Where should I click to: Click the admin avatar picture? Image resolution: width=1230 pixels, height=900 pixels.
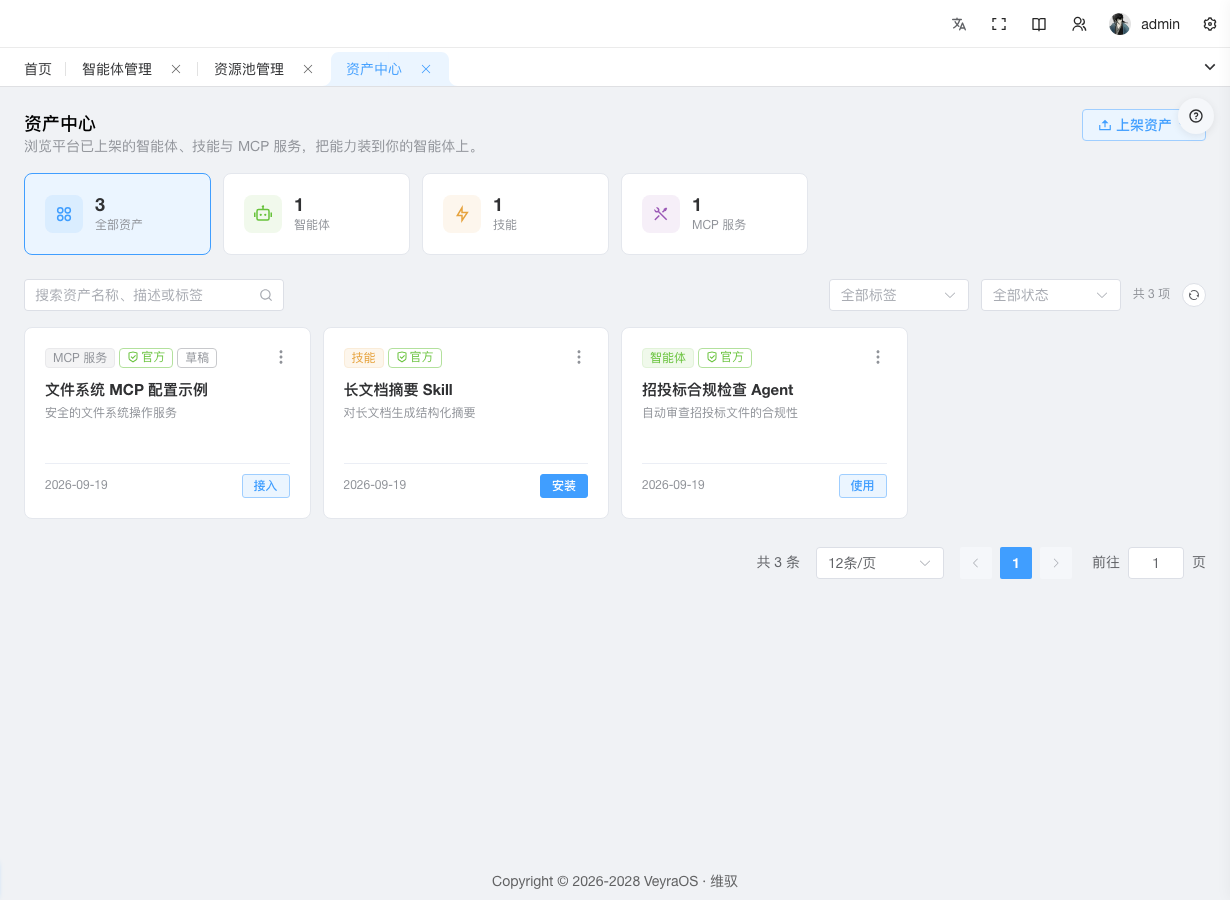(1120, 24)
